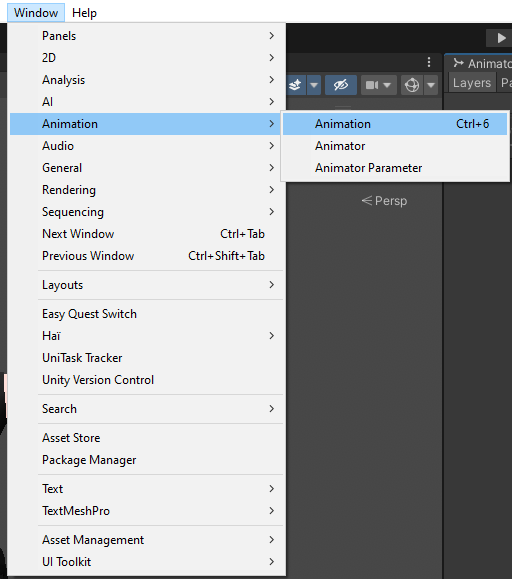
Task: Toggle scene effects (skybox/fx) button
Action: [x=295, y=85]
